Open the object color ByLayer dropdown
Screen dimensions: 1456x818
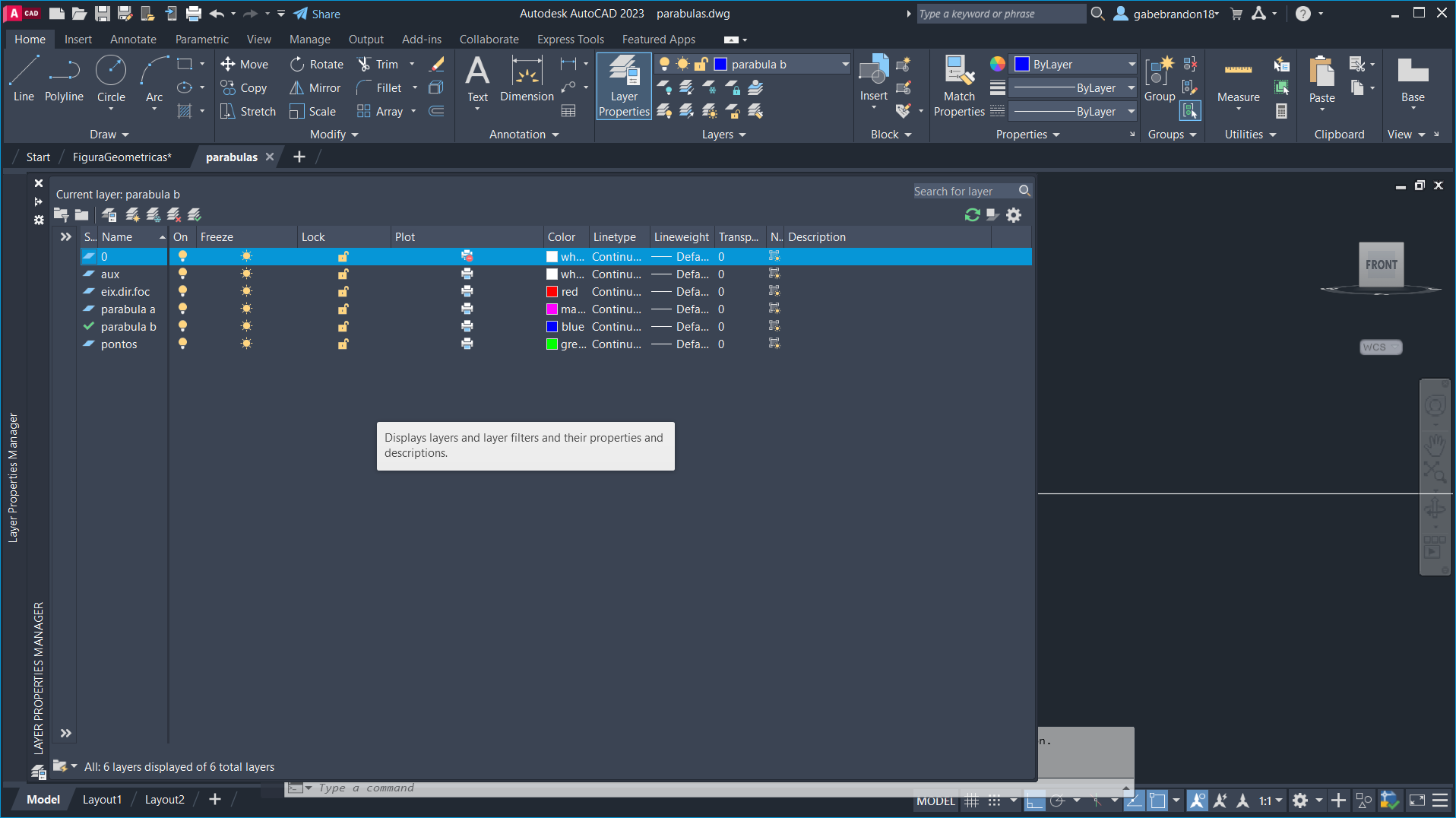pos(1075,65)
